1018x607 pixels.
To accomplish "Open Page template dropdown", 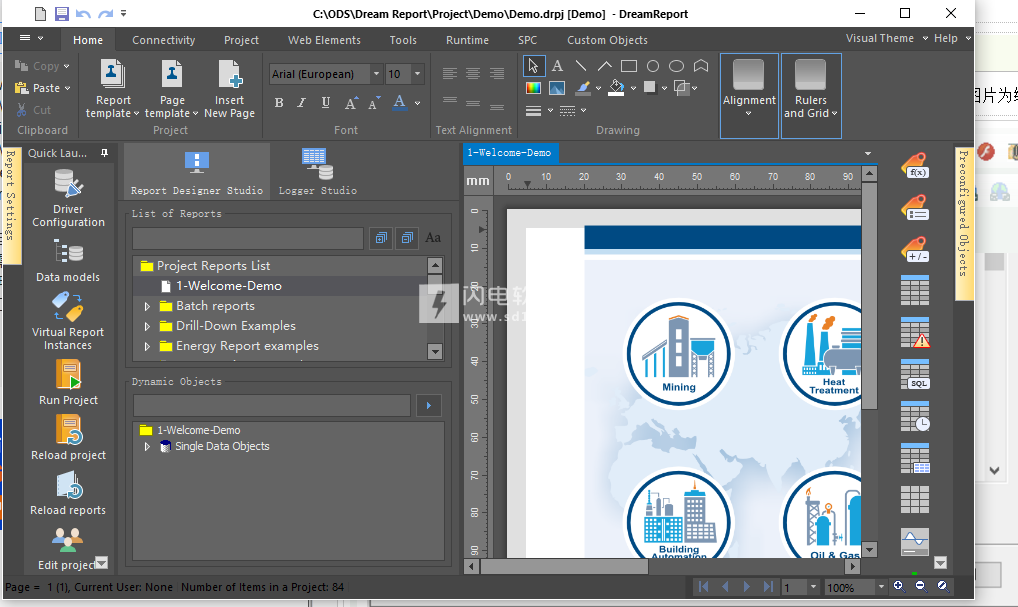I will coord(171,90).
